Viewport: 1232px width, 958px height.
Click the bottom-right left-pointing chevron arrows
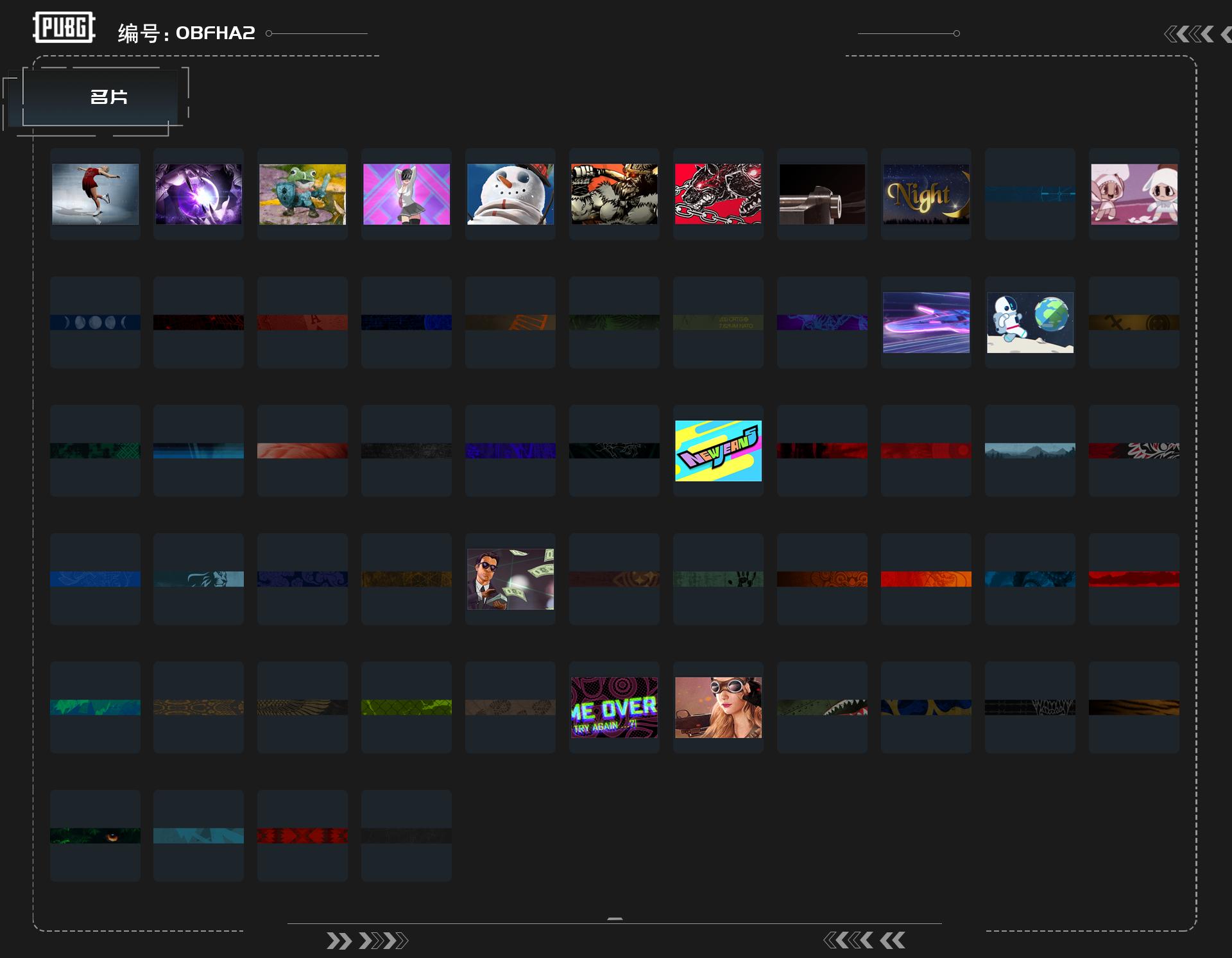tap(864, 941)
